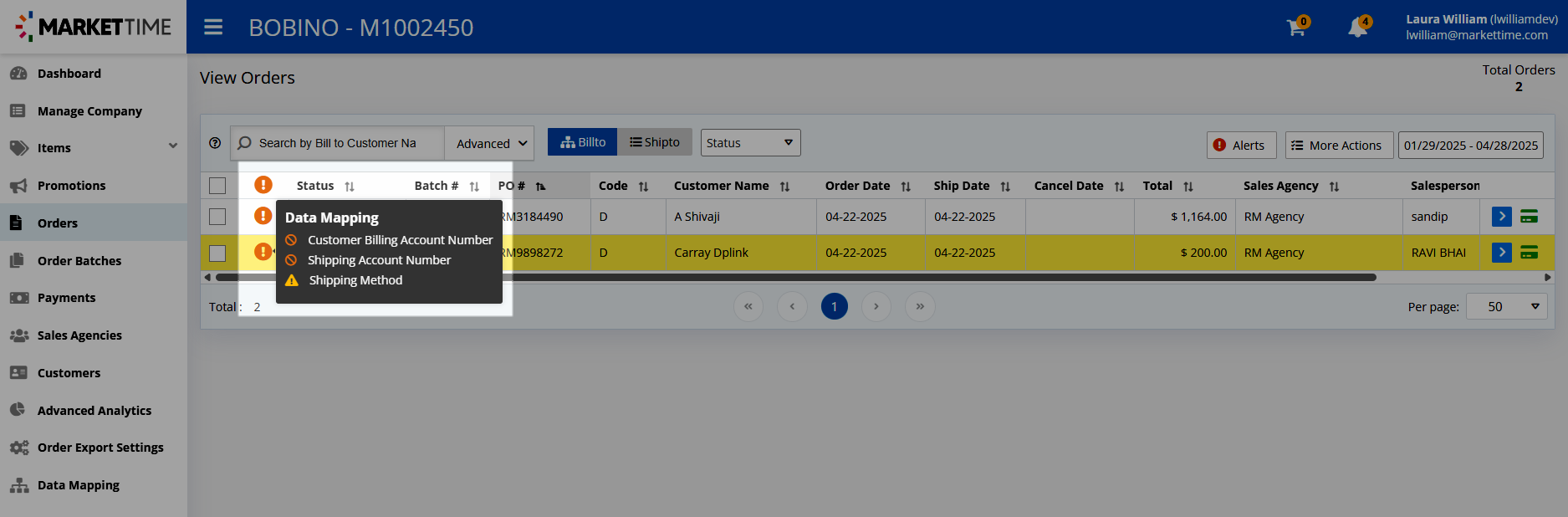The width and height of the screenshot is (1568, 517).
Task: Open order details arrow for A Shivaji
Action: click(x=1502, y=217)
